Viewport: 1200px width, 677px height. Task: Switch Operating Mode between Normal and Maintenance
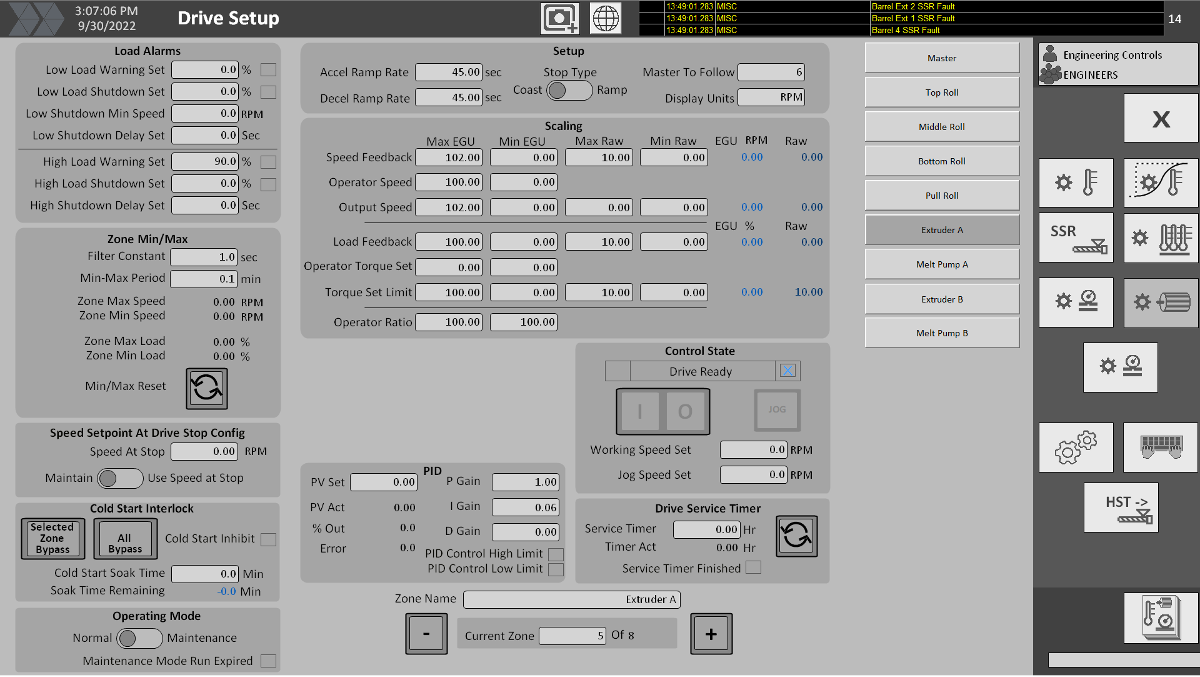point(140,638)
